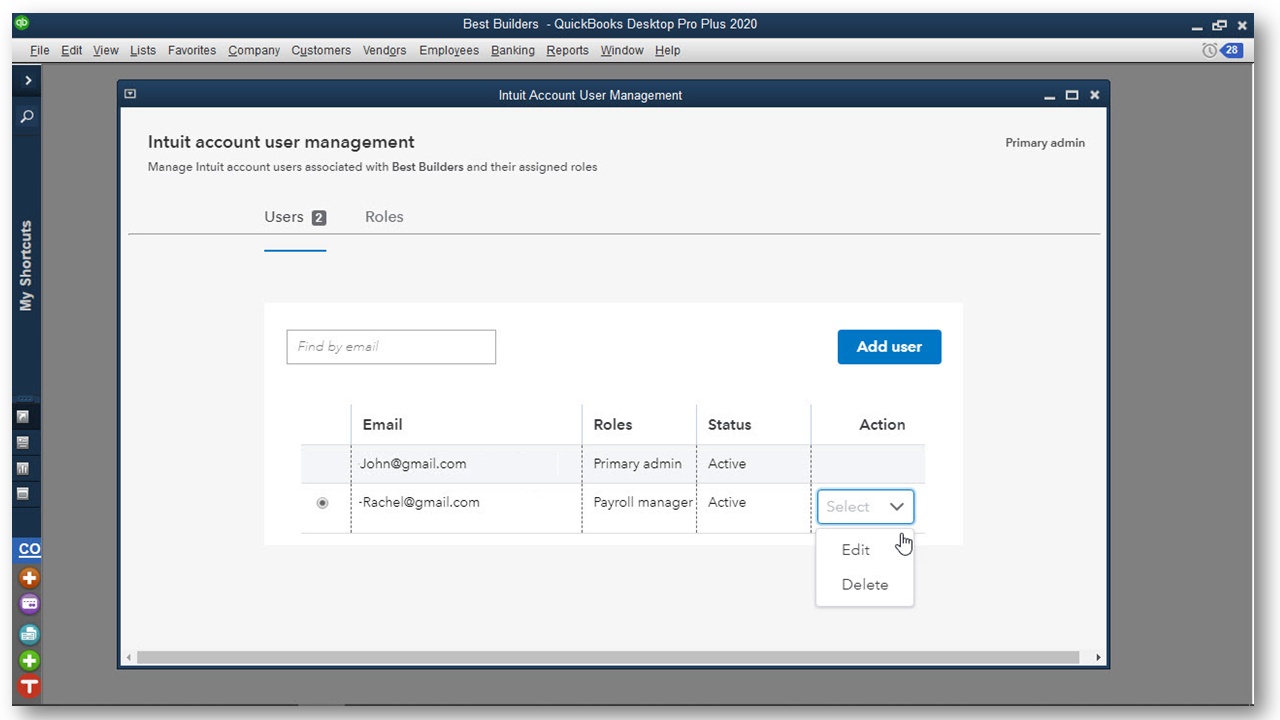Expand the left sidebar with the chevron
Screen dimensions: 1280x720
[27, 80]
